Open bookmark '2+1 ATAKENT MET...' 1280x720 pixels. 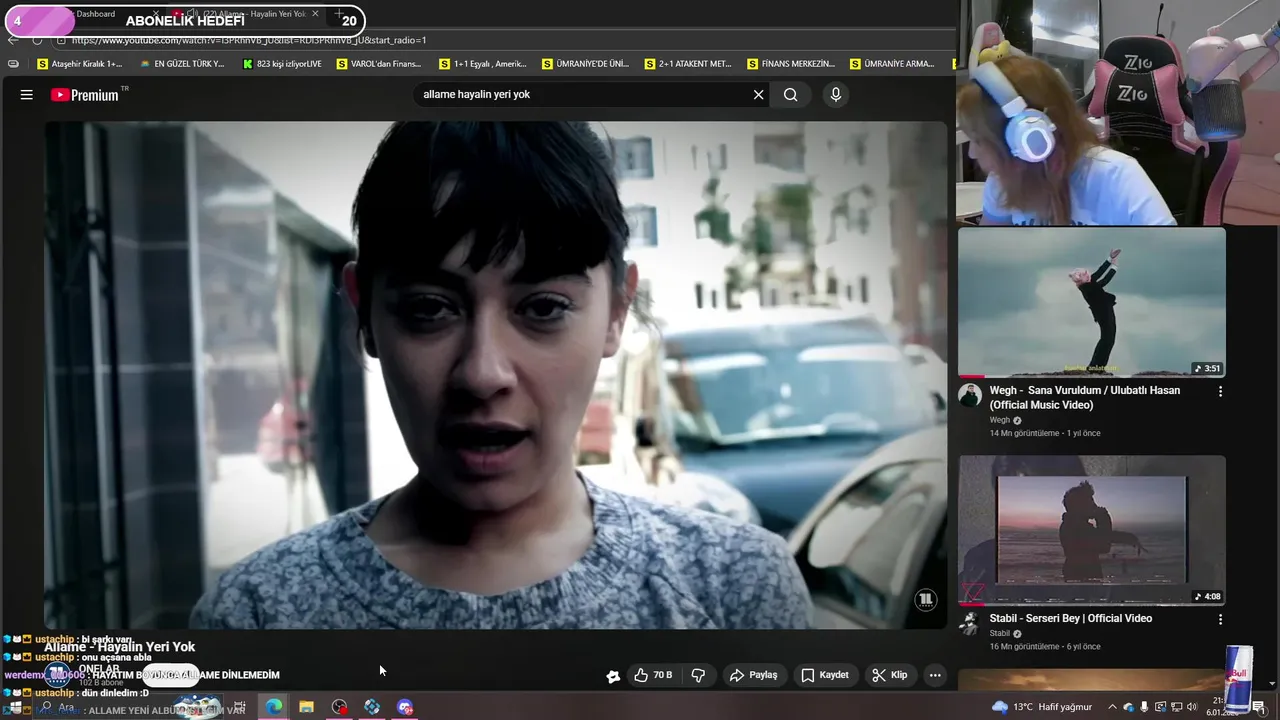(688, 64)
